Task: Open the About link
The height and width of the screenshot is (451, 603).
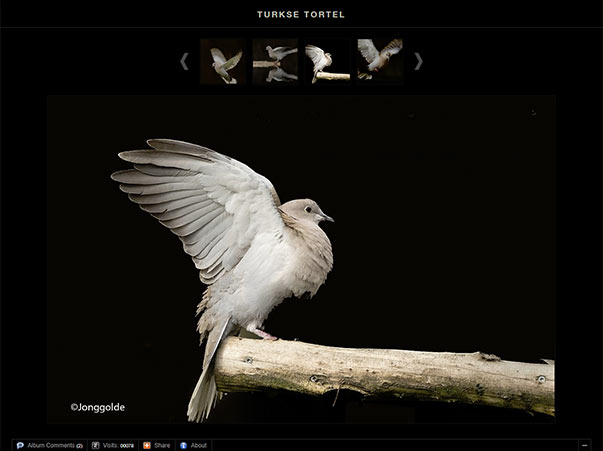Action: 199,445
